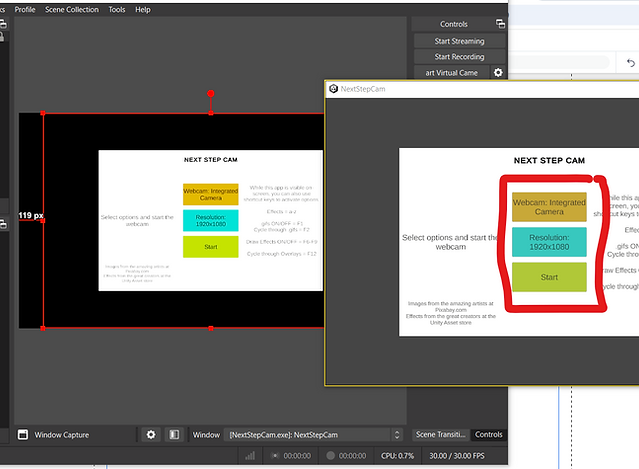This screenshot has height=469, width=639.
Task: Open the Scene Collection menu
Action: click(72, 9)
